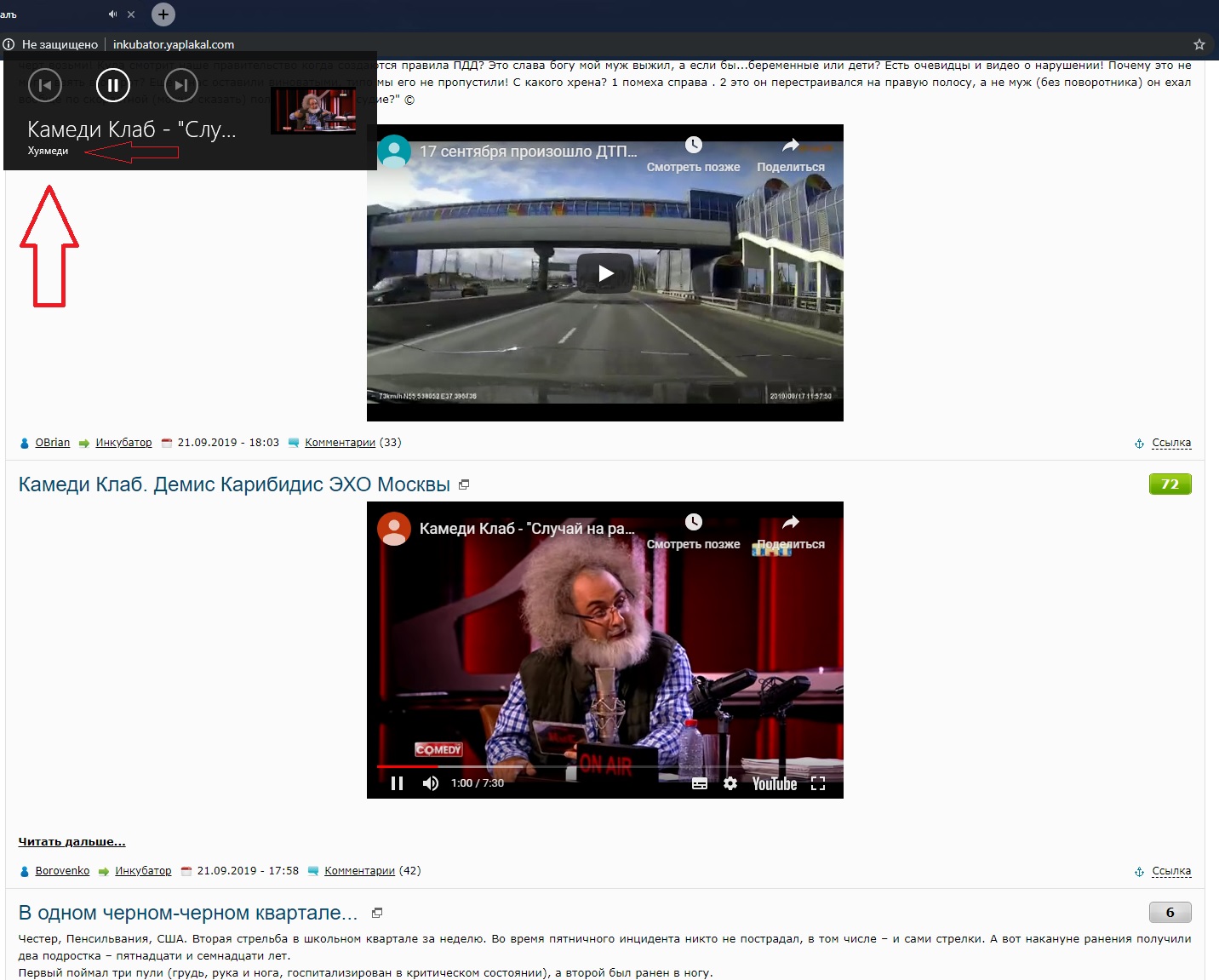Close the current browser tab

(x=131, y=14)
